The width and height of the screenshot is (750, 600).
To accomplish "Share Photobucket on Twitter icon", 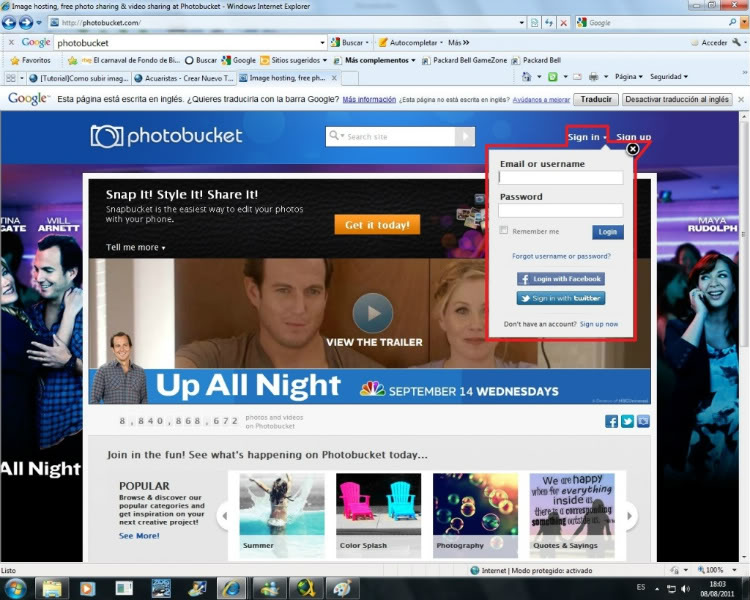I will point(627,421).
